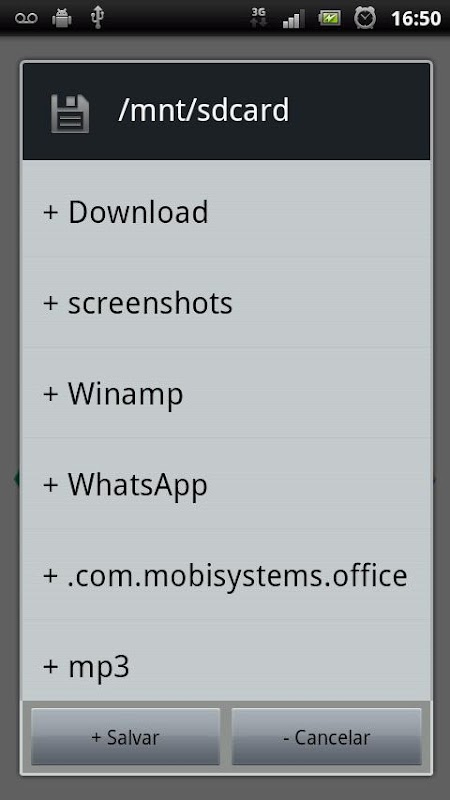Tap the Android debug icon in status bar

[x=62, y=18]
